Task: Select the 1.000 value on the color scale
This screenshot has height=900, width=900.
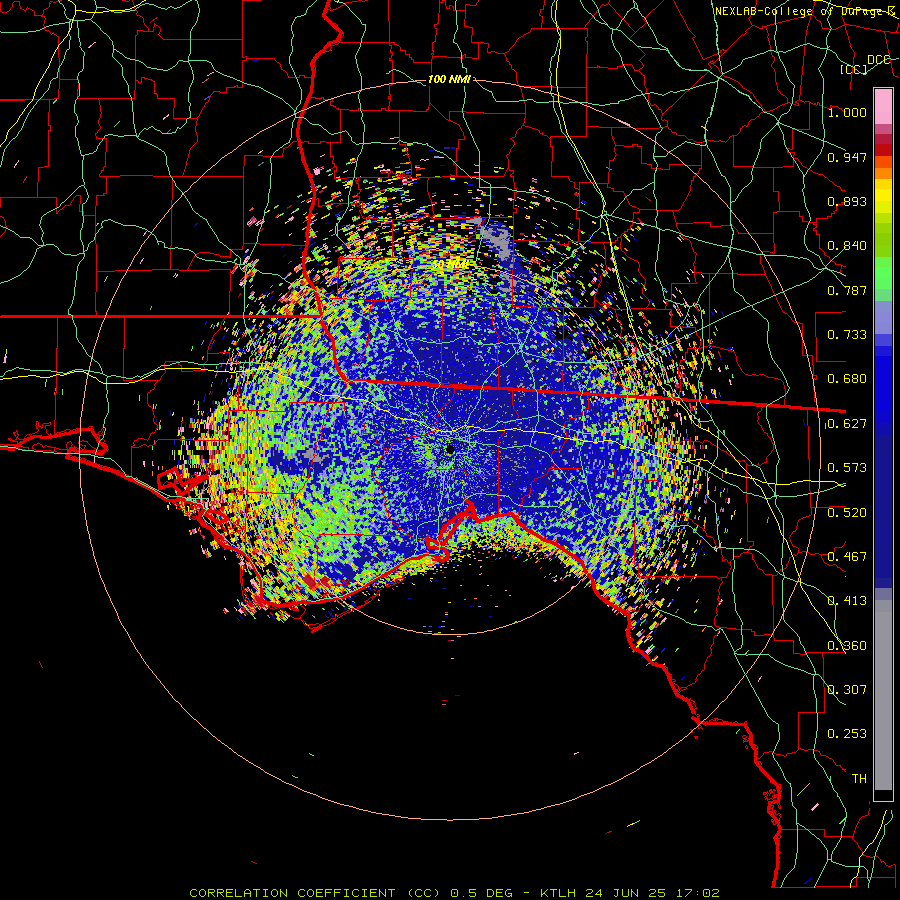Action: coord(847,112)
